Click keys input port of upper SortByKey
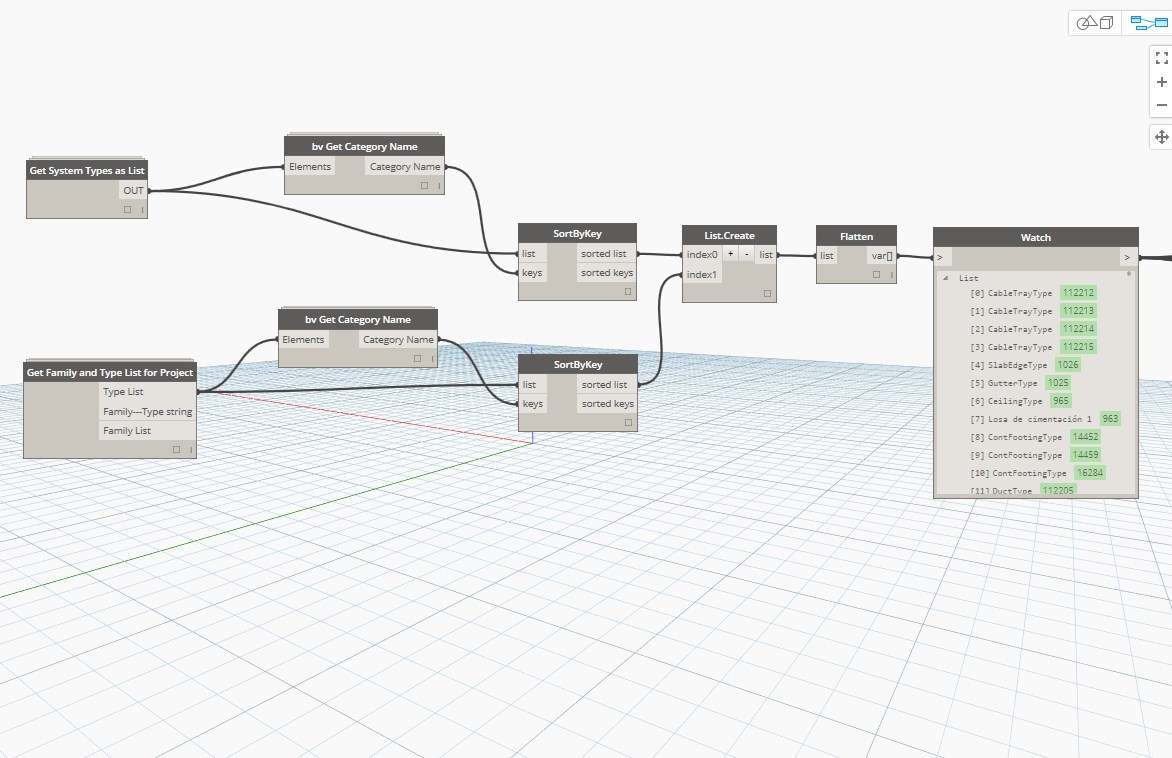The image size is (1172, 758). [531, 273]
